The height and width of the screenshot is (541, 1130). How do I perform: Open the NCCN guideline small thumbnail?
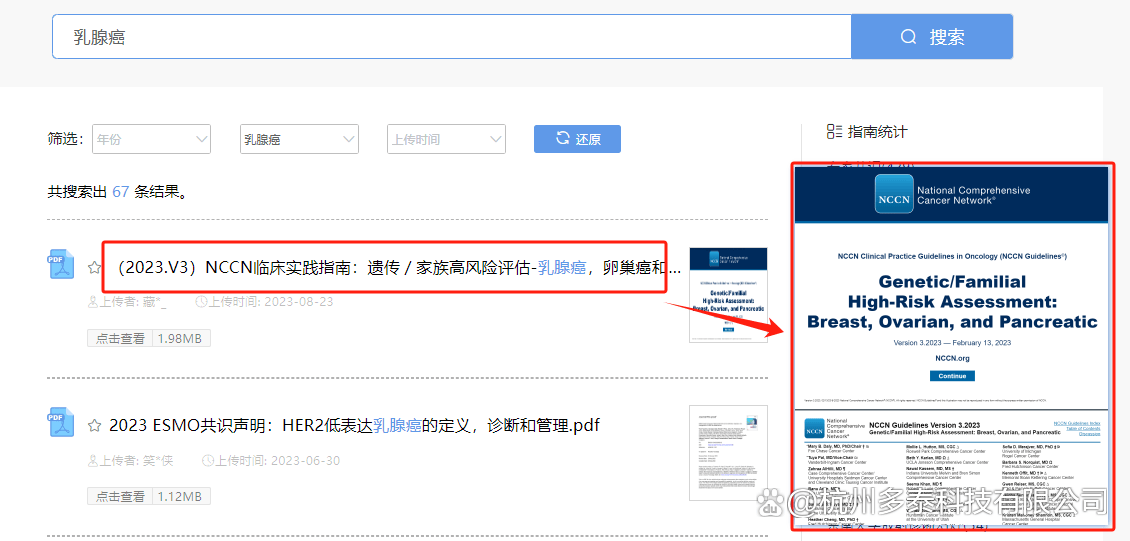pos(728,295)
